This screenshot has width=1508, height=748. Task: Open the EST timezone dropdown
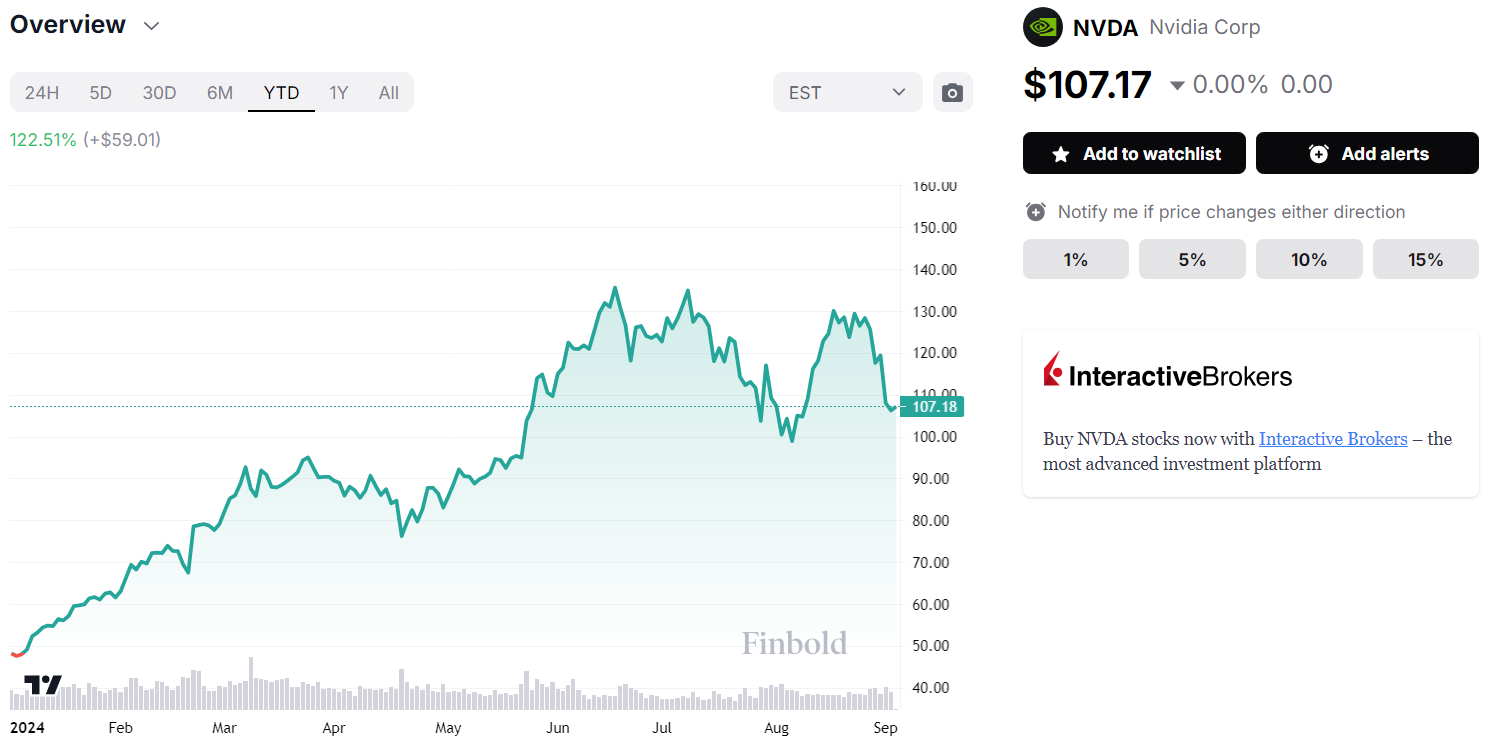[847, 93]
